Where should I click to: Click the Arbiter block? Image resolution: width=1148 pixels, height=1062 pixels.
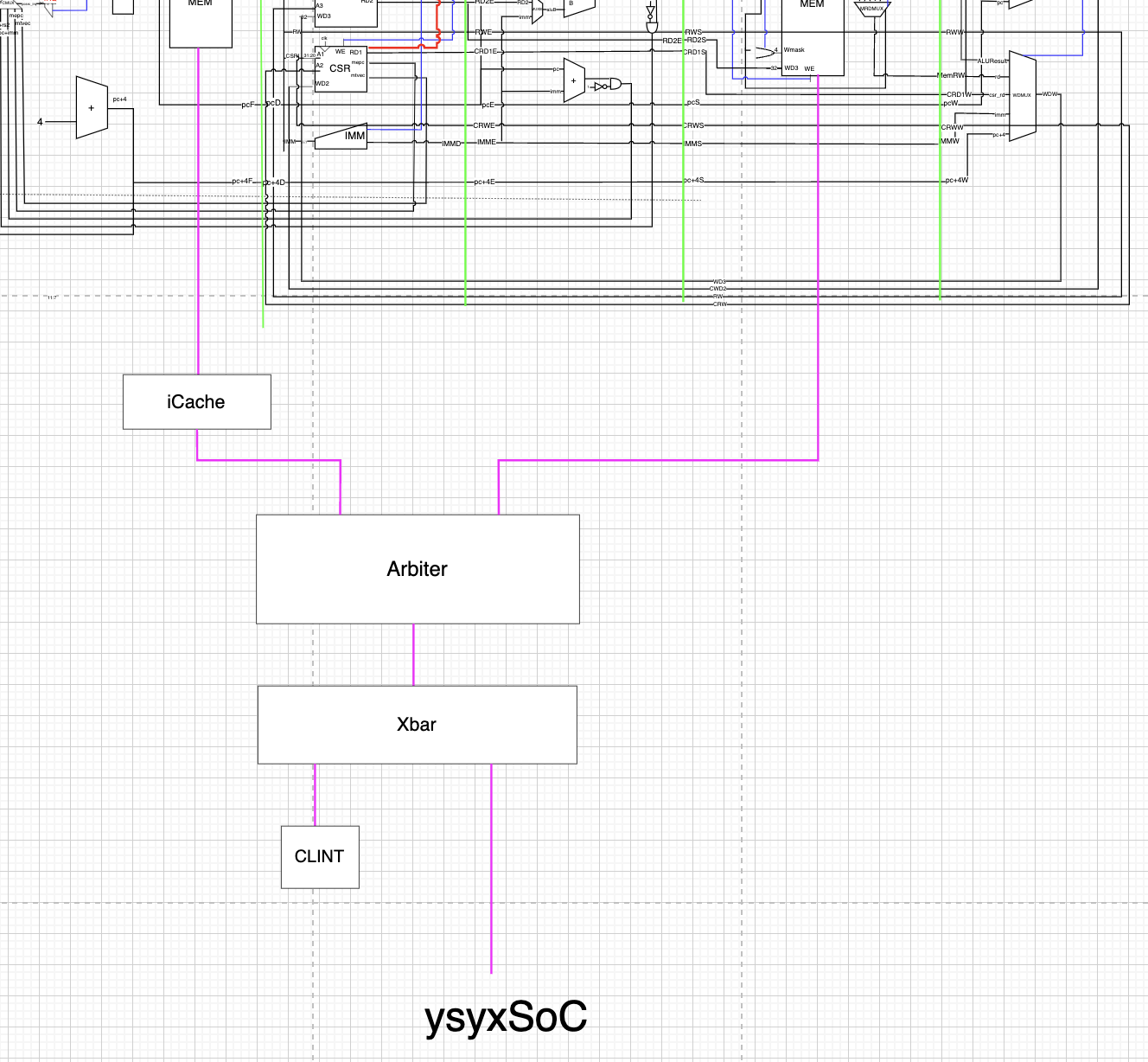[x=418, y=569]
